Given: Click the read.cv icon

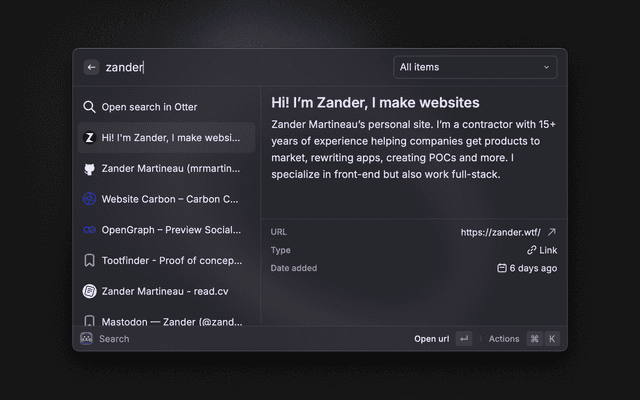Looking at the screenshot, I should click(x=89, y=291).
